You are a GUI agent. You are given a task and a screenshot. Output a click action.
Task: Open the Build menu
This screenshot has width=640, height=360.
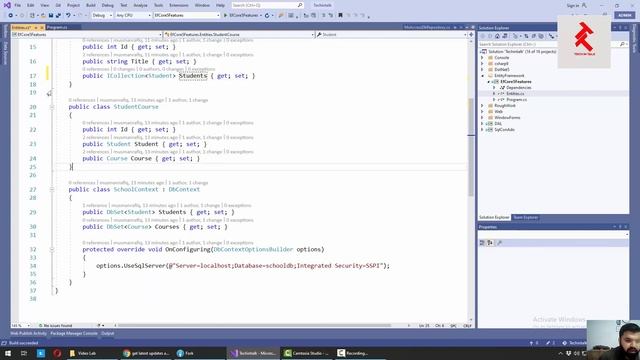(x=91, y=5)
